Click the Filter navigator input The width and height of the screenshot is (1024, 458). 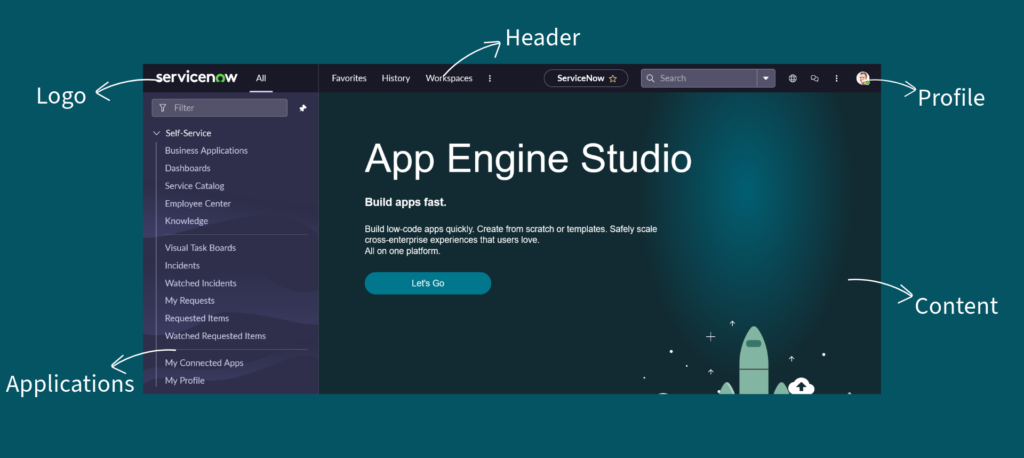click(x=219, y=108)
